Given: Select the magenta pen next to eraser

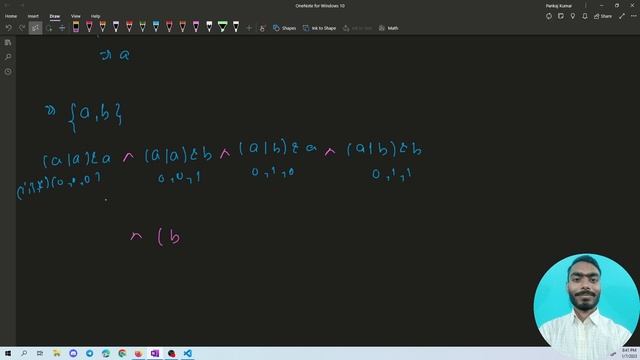Looking at the screenshot, I should pyautogui.click(x=89, y=27).
